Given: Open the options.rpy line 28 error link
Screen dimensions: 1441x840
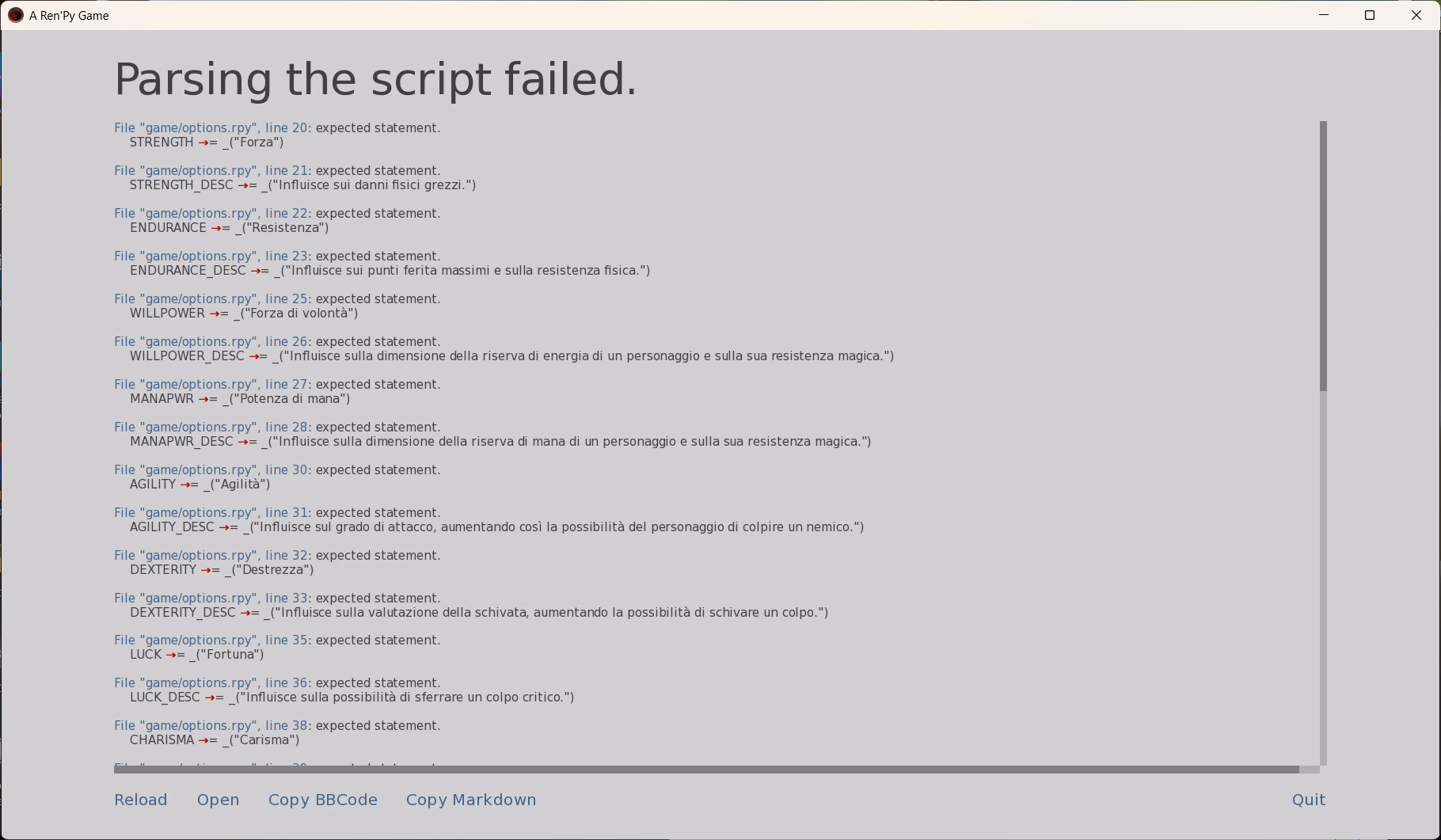Looking at the screenshot, I should tap(211, 427).
